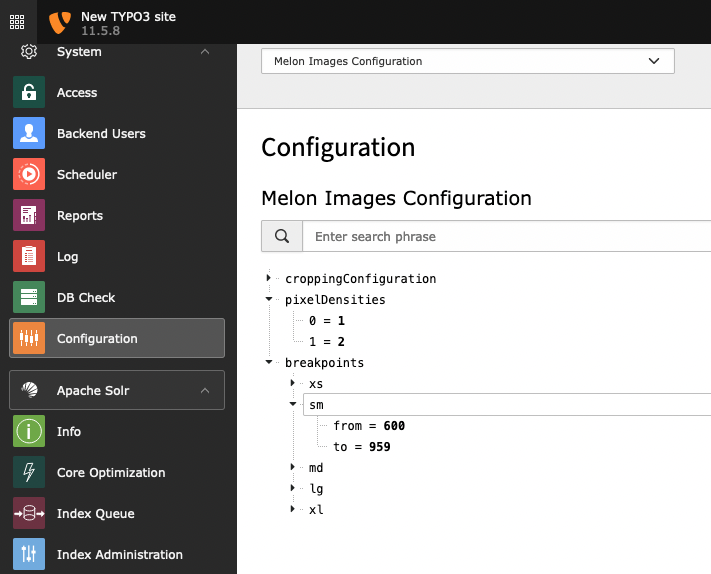Toggle the module menu grid icon

pos(17,22)
